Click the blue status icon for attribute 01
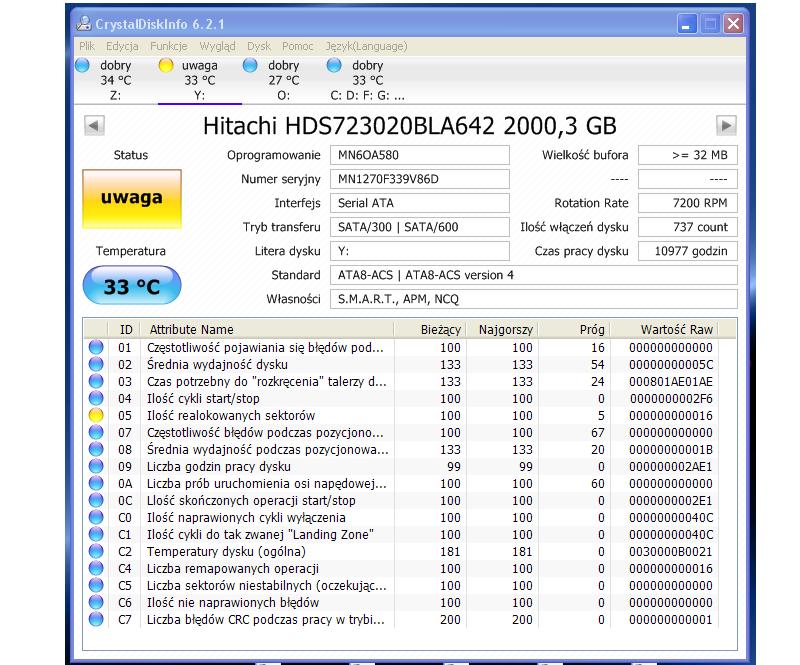800x665 pixels. pos(96,348)
